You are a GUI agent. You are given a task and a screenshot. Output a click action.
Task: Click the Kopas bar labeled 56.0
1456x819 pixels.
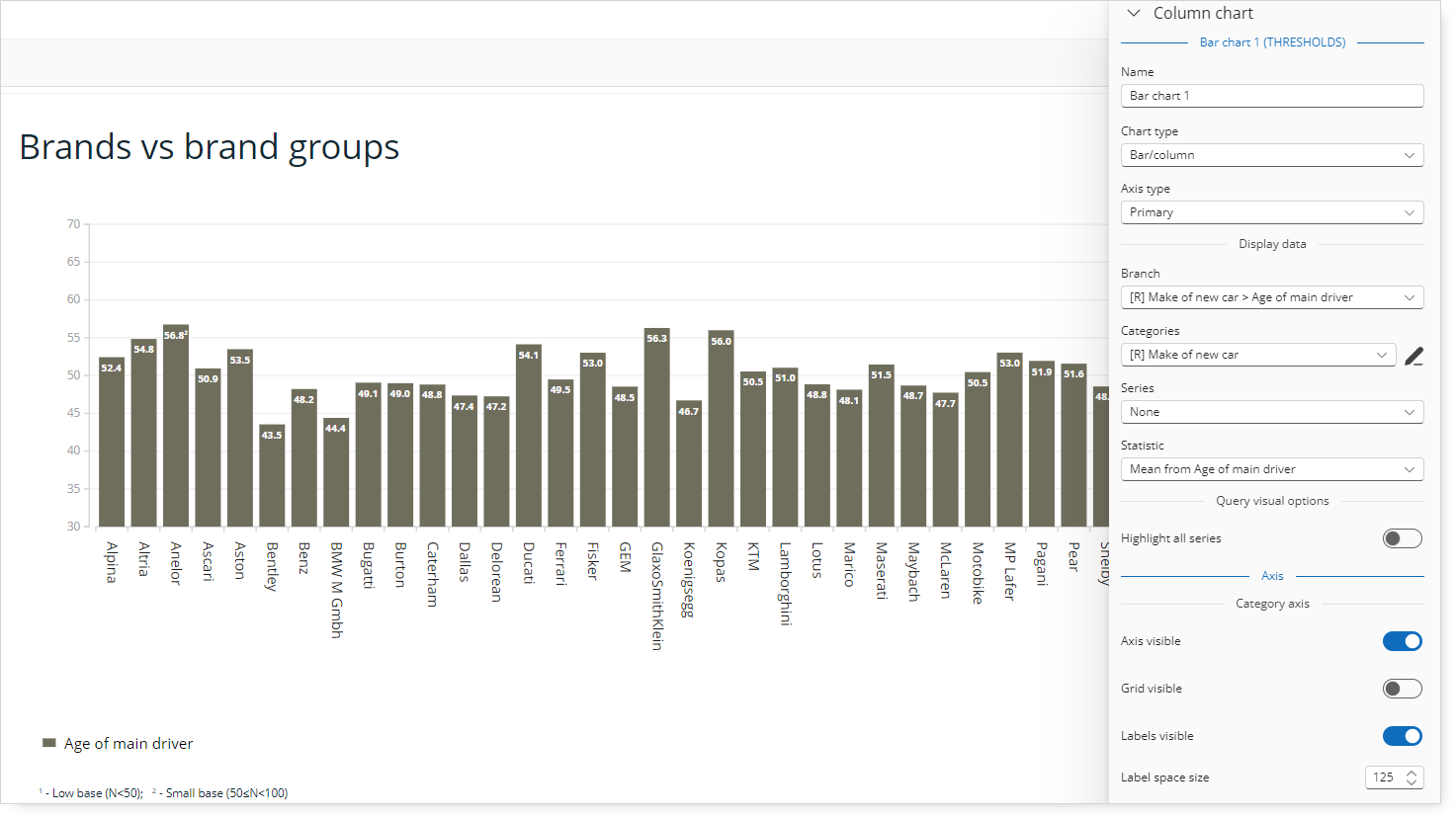721,429
